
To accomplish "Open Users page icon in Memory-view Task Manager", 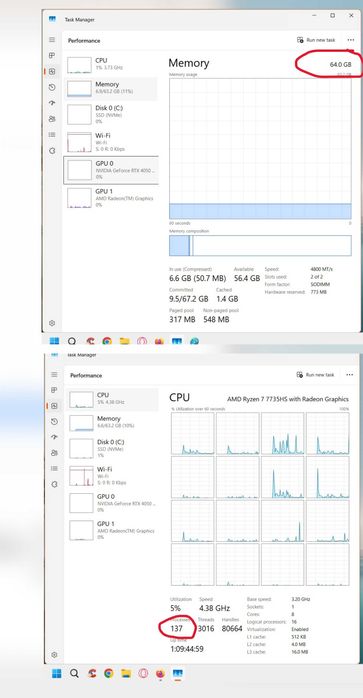I will [x=52, y=119].
